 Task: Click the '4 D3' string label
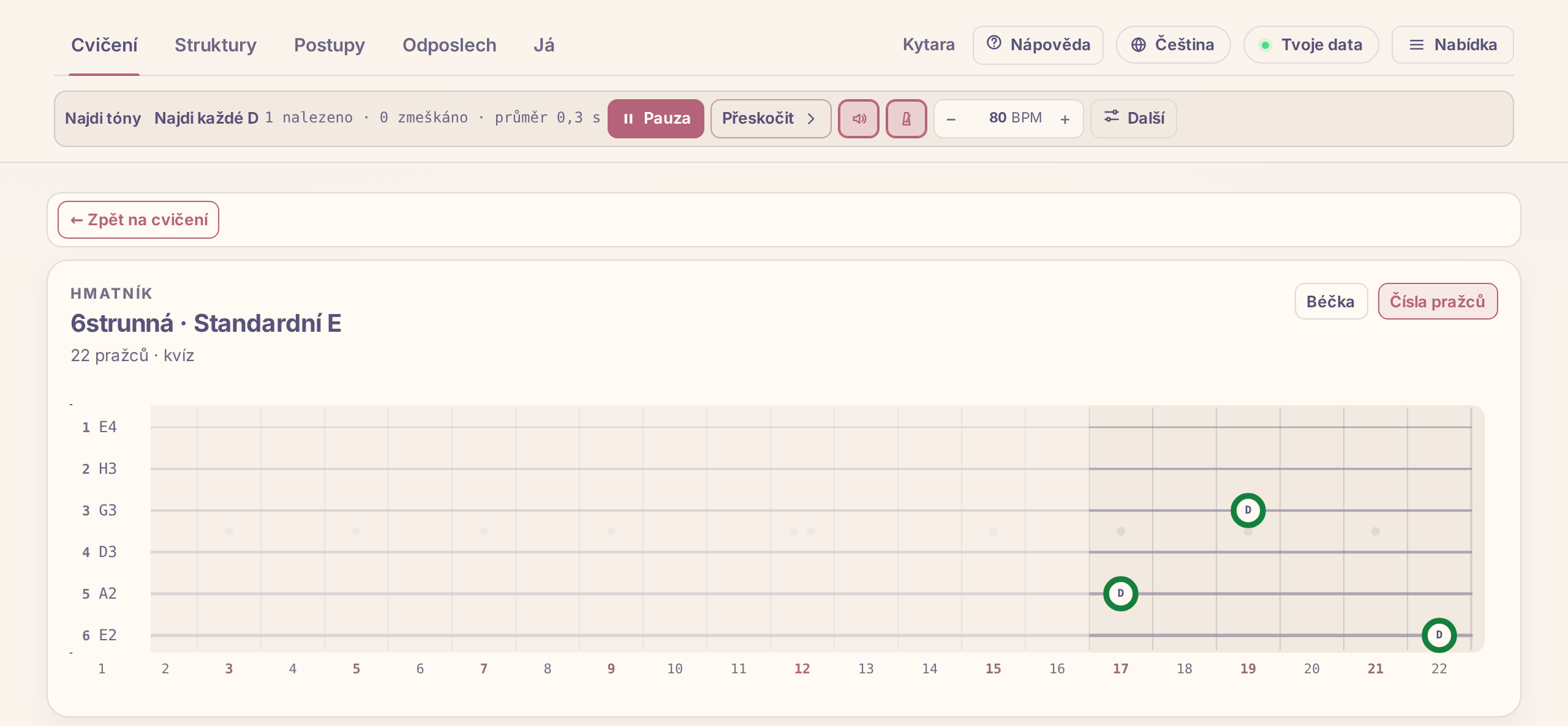99,552
